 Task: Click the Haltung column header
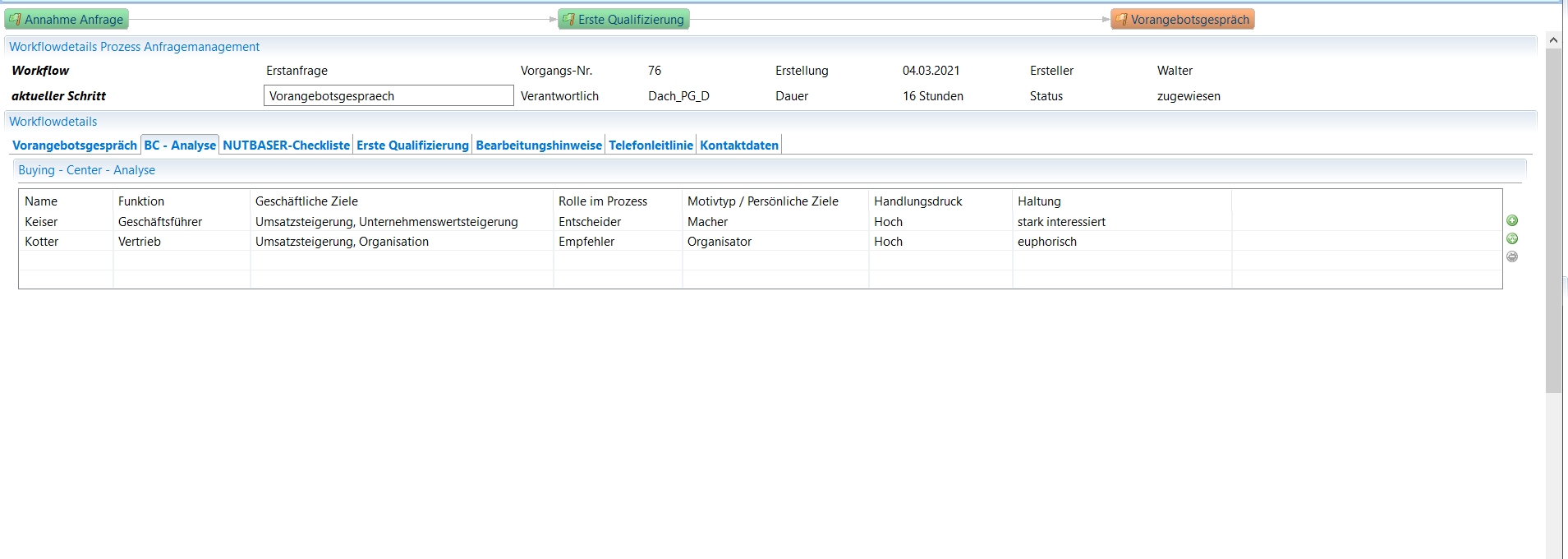click(x=1122, y=201)
